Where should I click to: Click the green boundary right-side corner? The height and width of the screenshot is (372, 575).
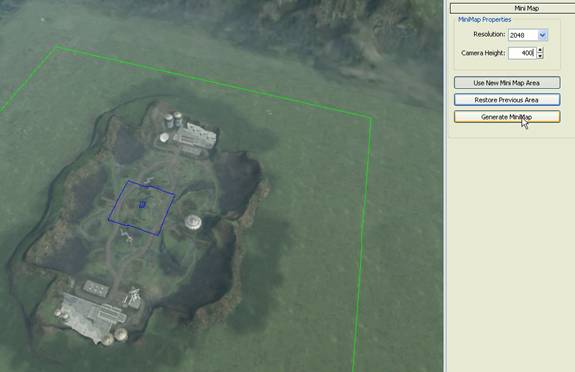point(371,118)
